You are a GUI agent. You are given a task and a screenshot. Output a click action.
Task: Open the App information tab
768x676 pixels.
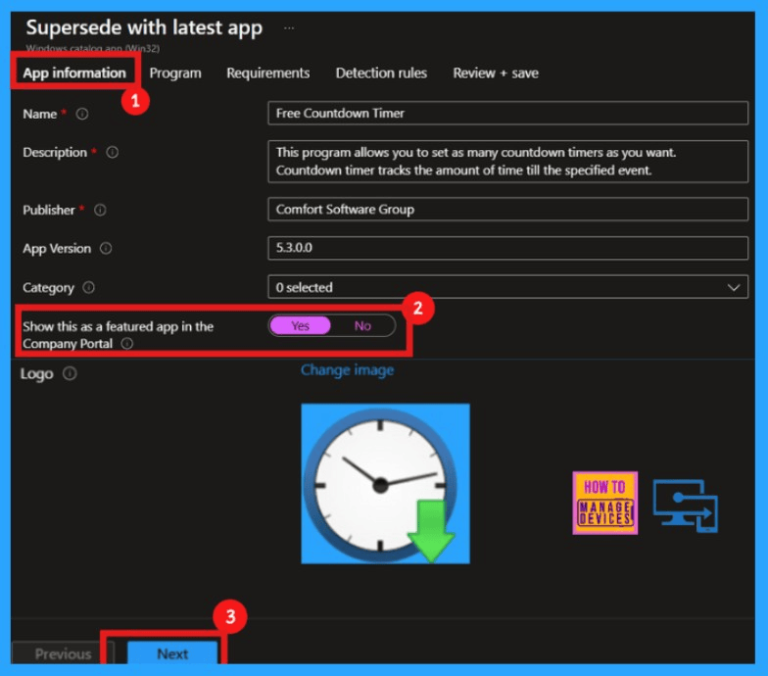tap(74, 73)
